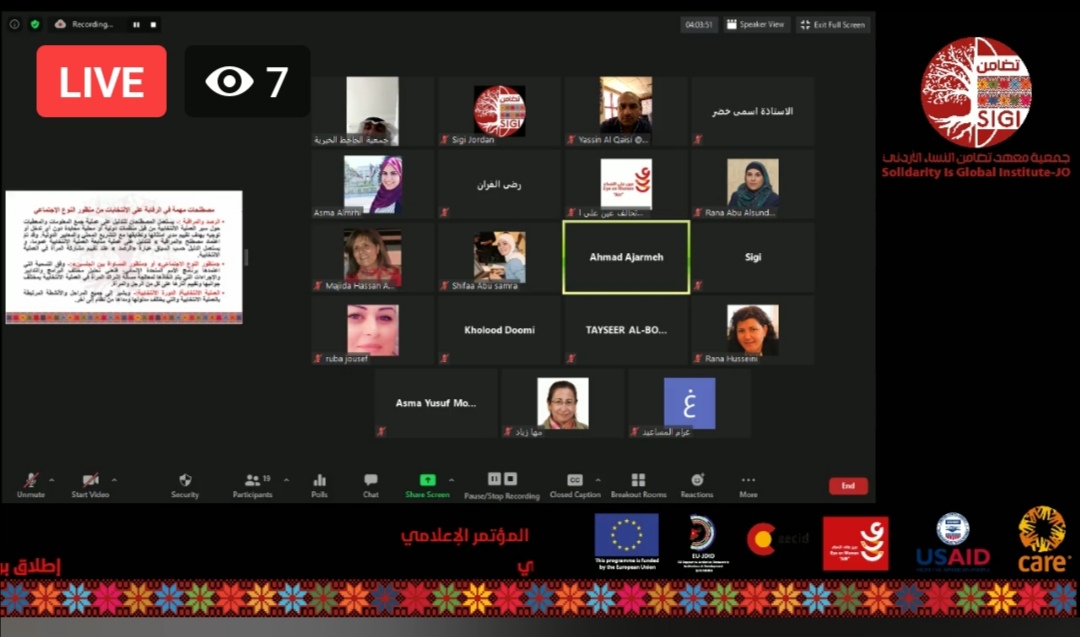Expand the arrow next to Share Screen

click(451, 479)
